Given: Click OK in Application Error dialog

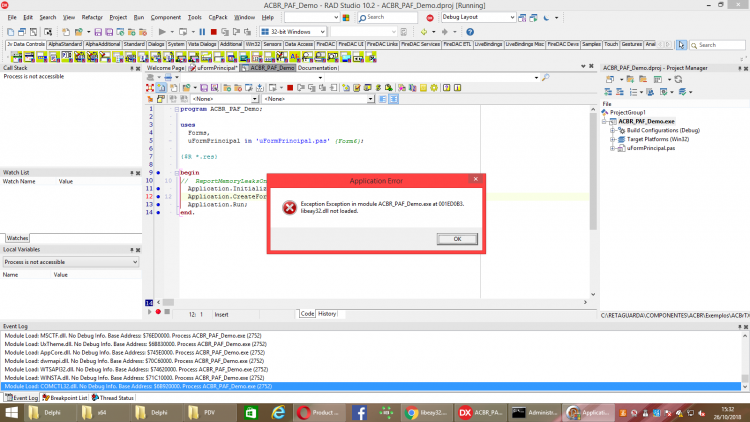Looking at the screenshot, I should coord(457,239).
